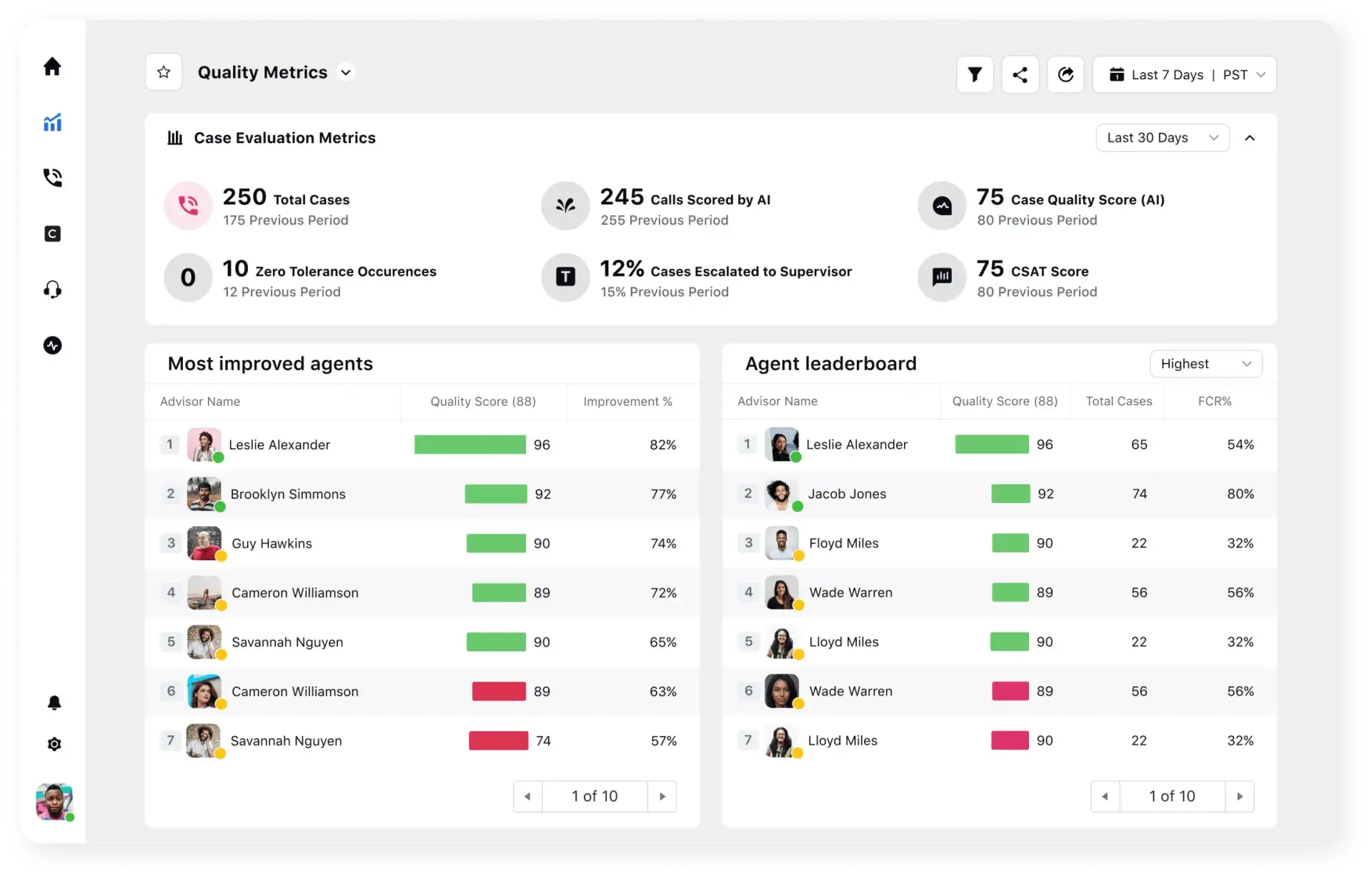Click the filter icon to filter metrics
Screen dimensions: 1372x879
click(973, 74)
